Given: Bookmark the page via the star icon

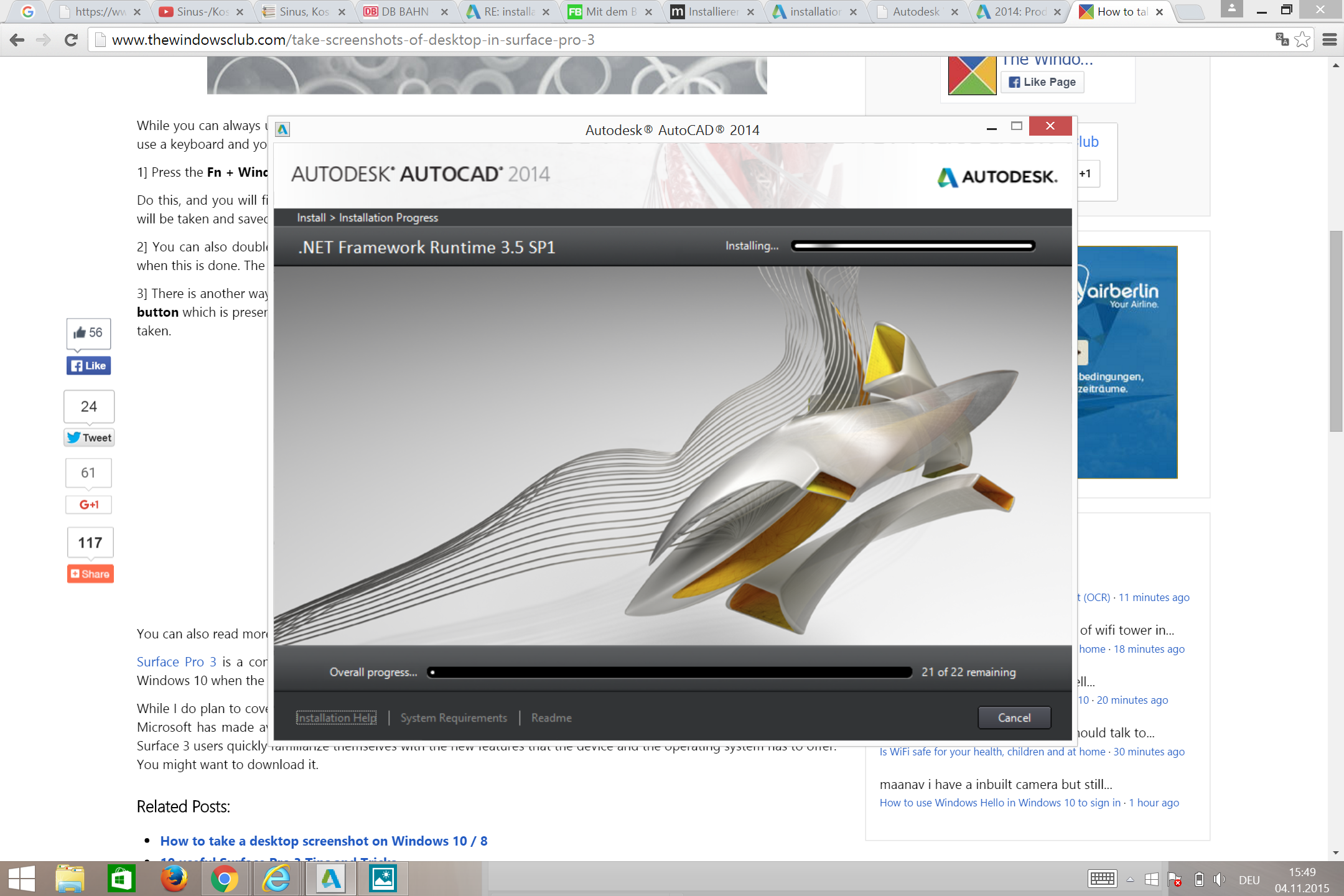Looking at the screenshot, I should coord(1302,40).
